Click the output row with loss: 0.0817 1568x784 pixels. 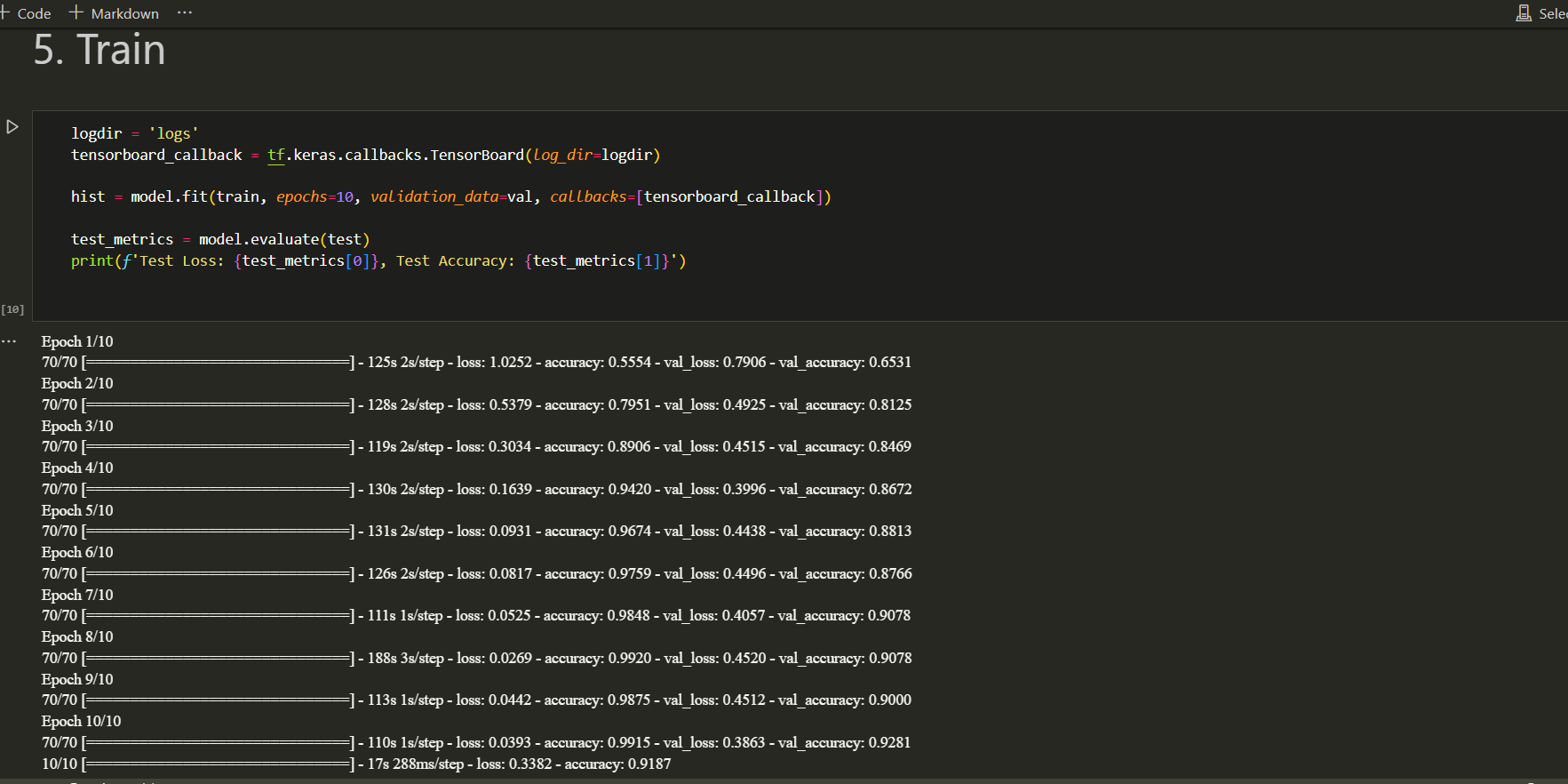(476, 573)
